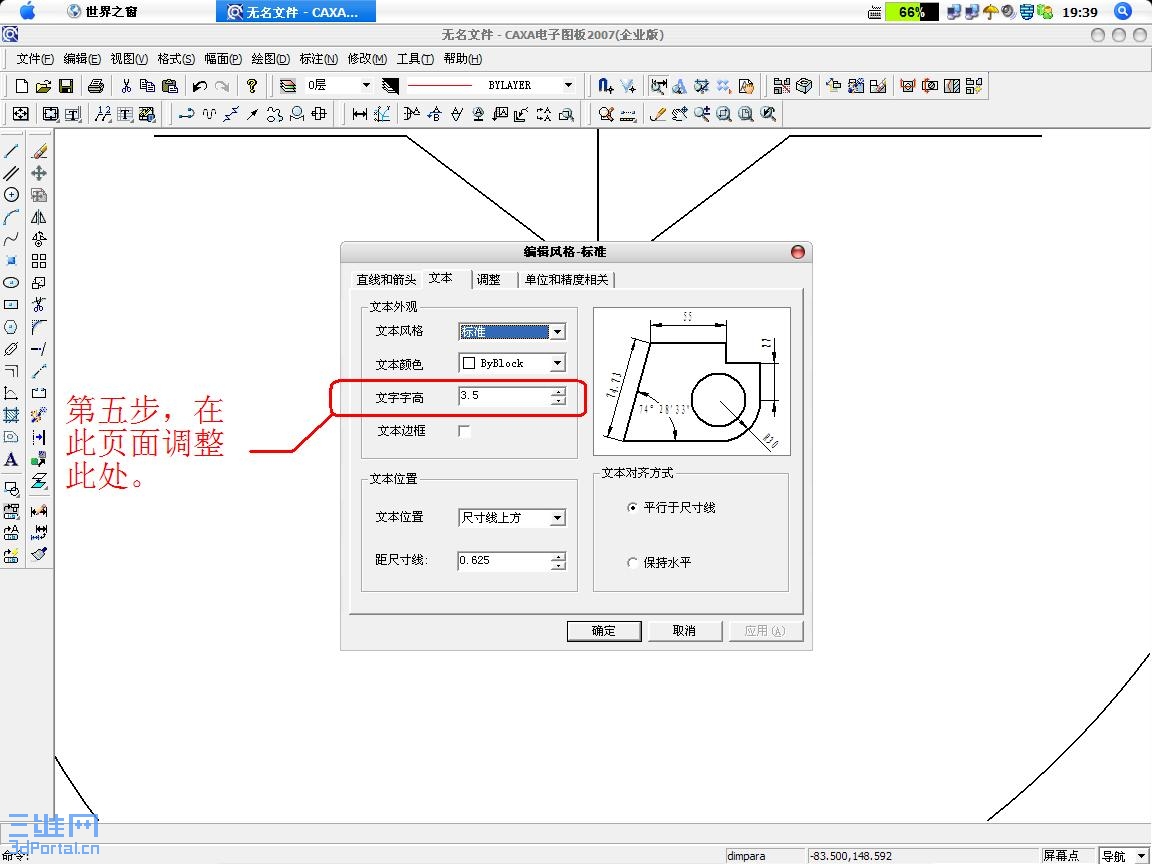
Task: Select the Parallel lines tool
Action: point(11,173)
